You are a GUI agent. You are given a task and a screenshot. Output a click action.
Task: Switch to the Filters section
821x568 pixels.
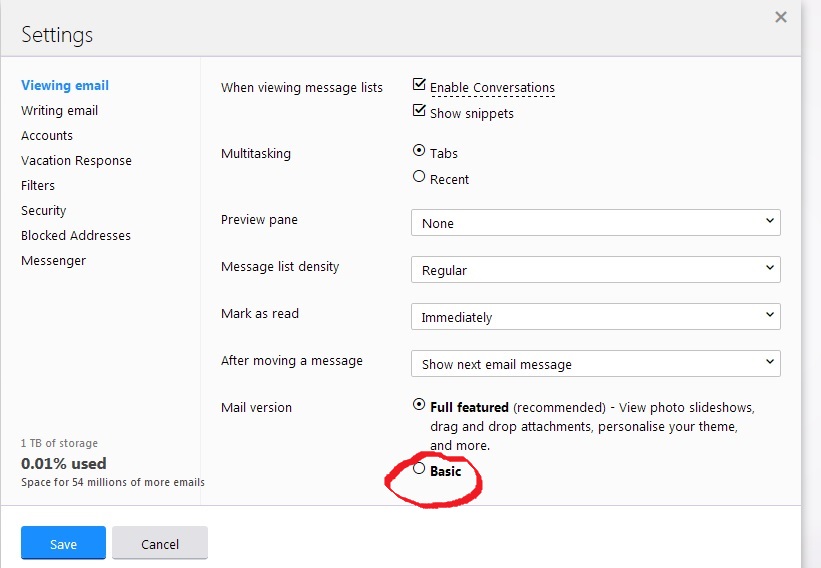tap(38, 185)
